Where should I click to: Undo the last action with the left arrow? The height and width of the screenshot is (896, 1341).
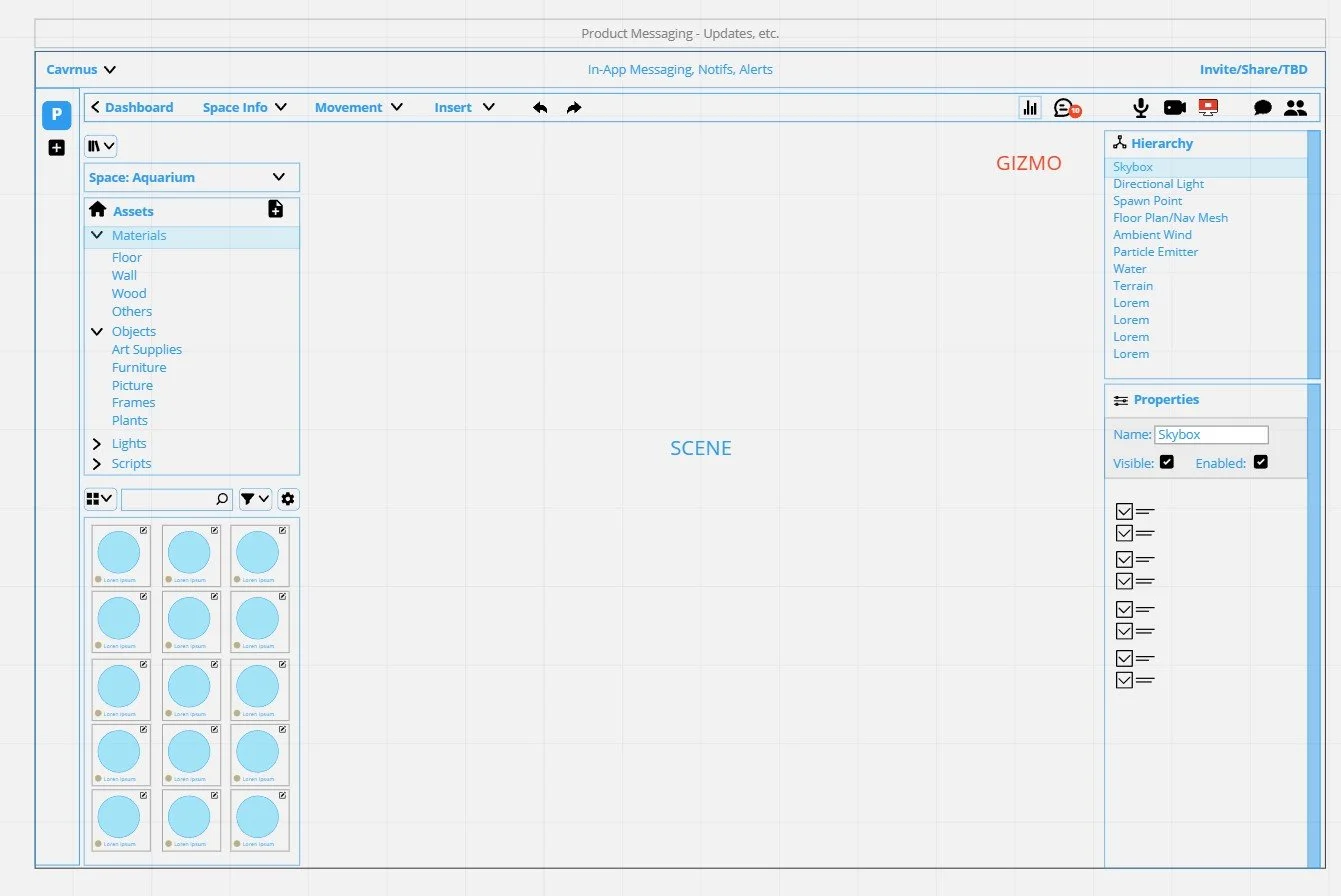coord(540,107)
